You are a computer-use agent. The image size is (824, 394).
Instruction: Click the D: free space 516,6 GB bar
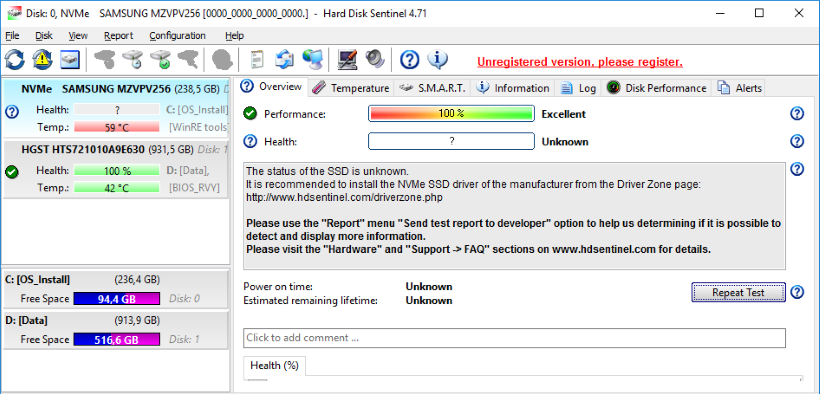click(117, 340)
